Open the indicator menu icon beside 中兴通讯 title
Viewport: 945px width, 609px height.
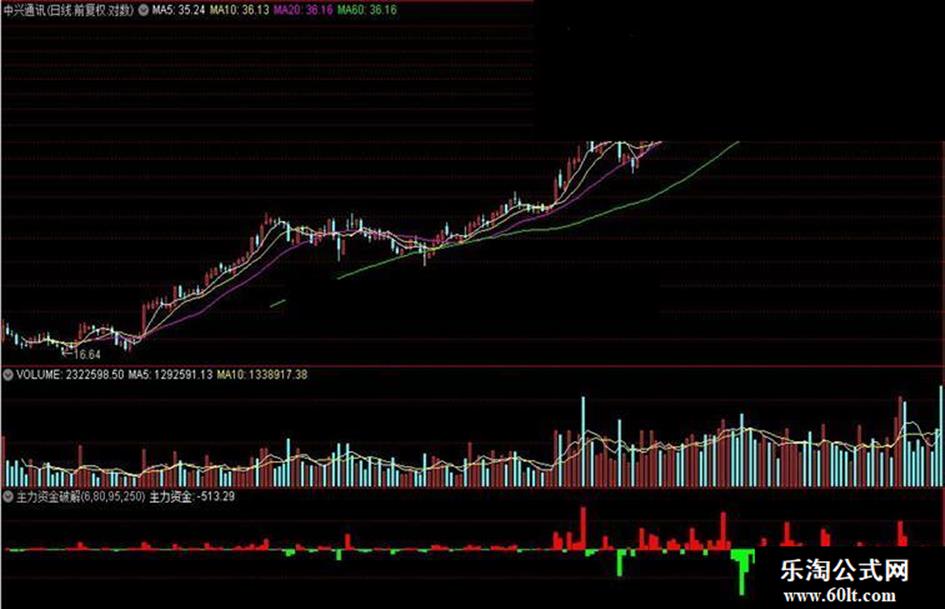pyautogui.click(x=143, y=10)
